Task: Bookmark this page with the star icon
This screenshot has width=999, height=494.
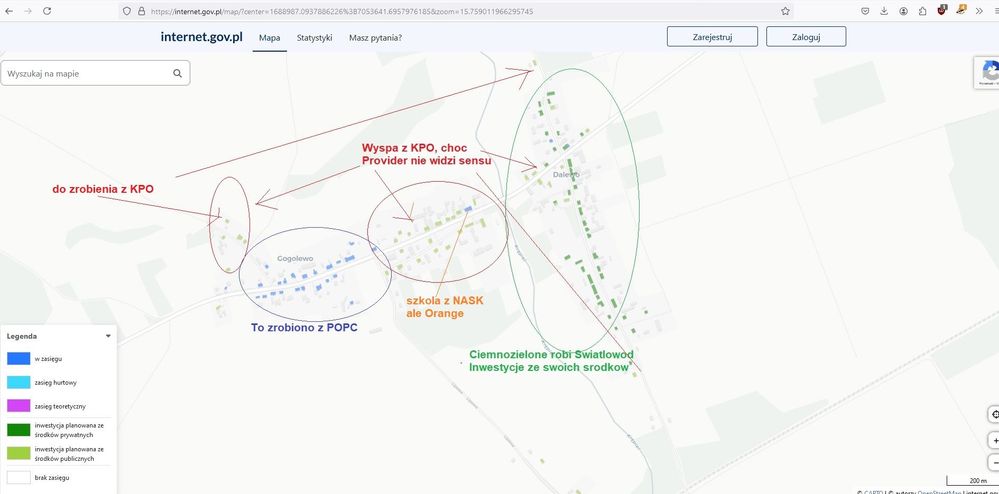Action: 786,11
